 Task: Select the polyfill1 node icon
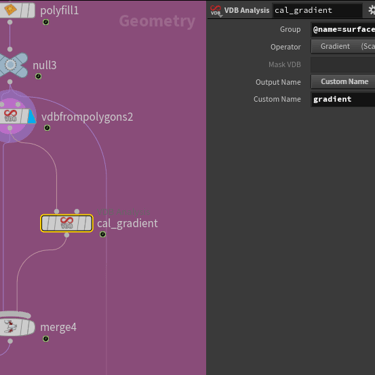click(17, 10)
